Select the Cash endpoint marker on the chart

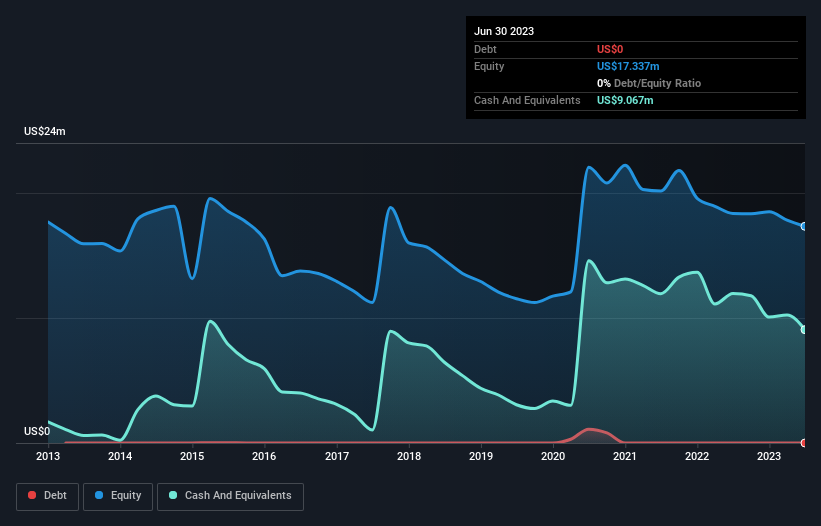[804, 330]
